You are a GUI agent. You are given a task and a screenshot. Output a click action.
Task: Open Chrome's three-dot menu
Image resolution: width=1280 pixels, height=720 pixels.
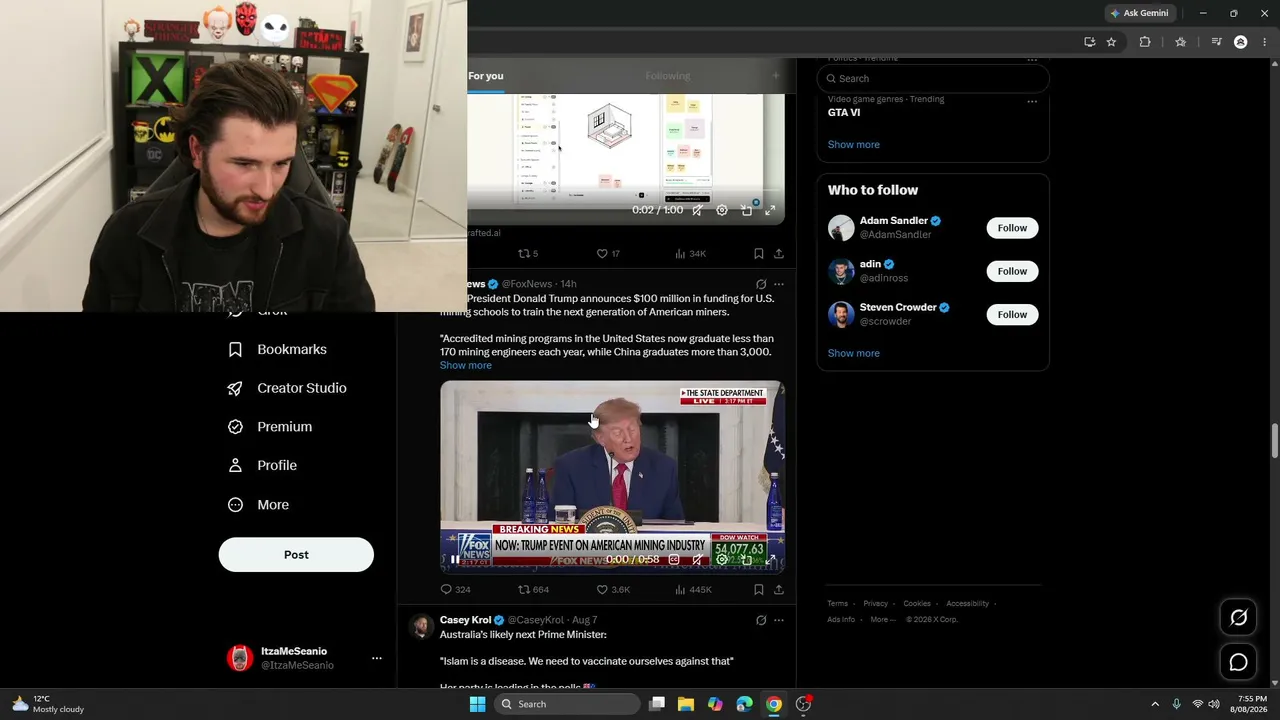click(x=1265, y=42)
